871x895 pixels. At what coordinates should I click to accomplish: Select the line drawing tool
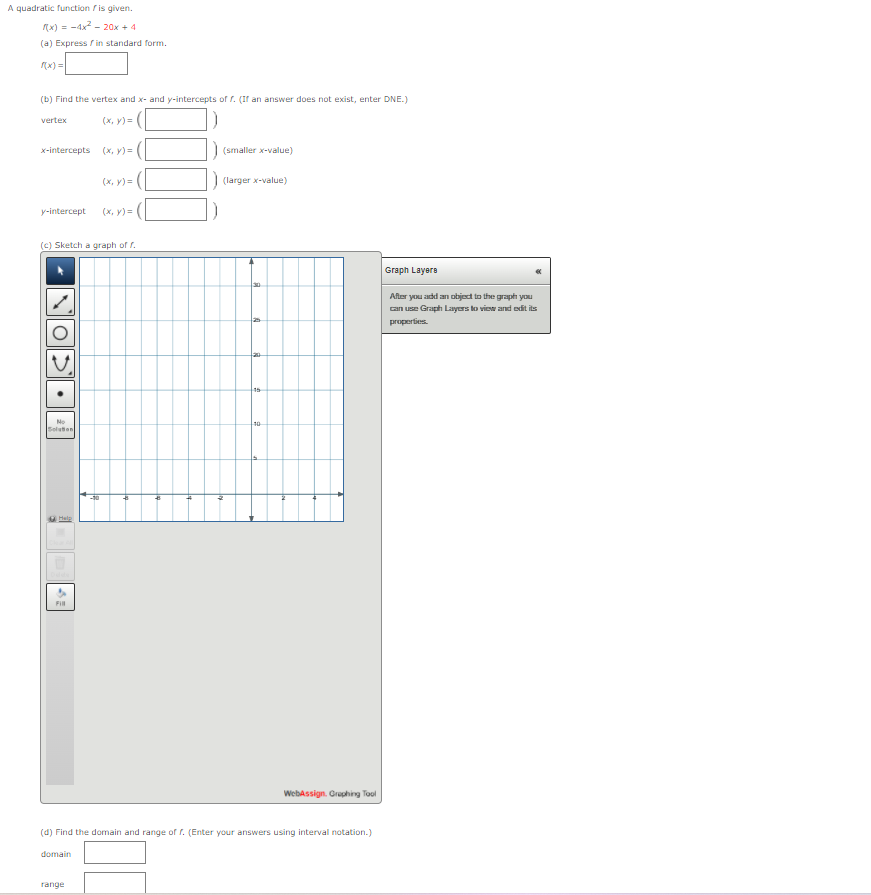(60, 301)
